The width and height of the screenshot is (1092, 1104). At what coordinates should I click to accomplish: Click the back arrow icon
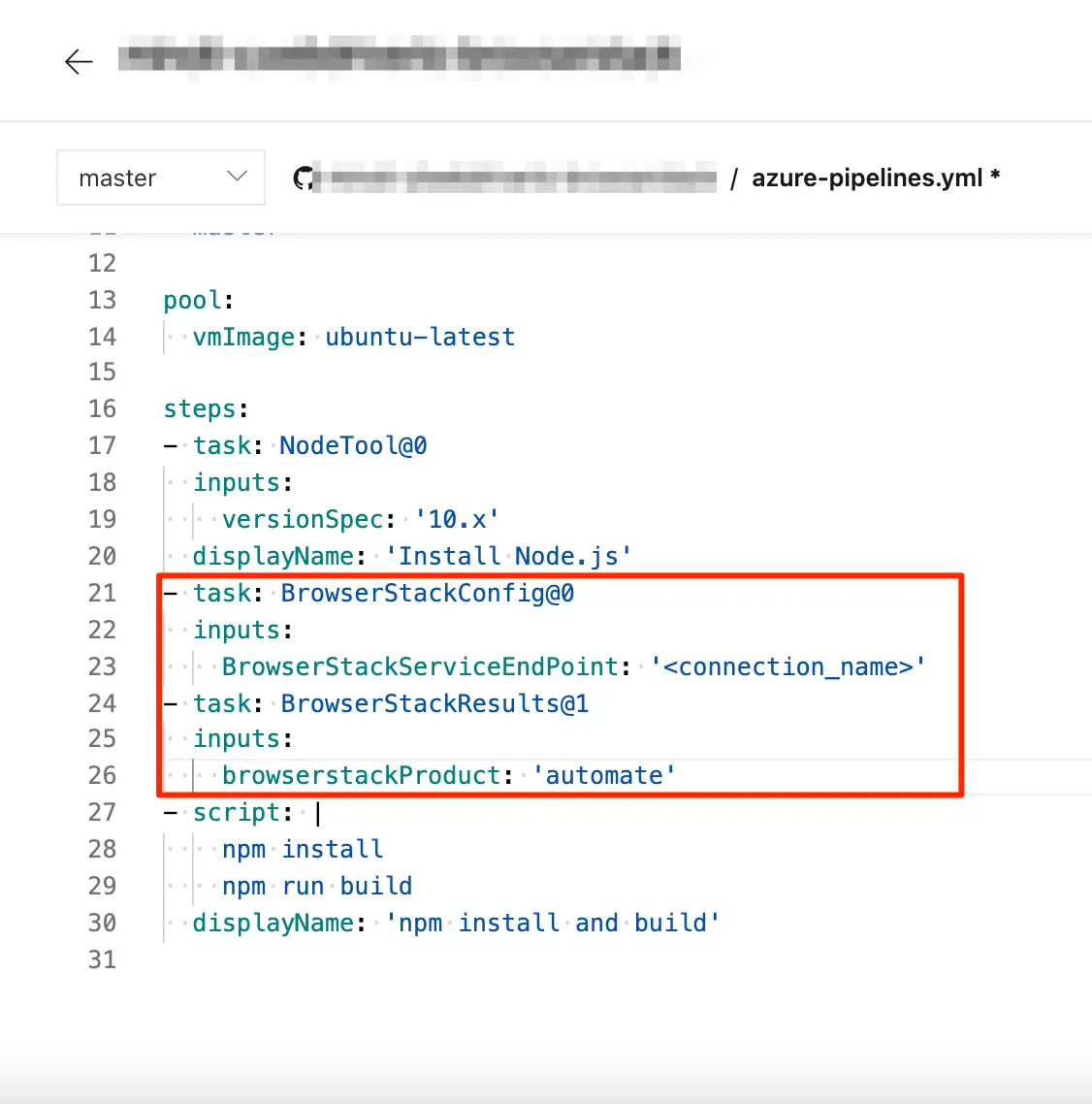pos(79,62)
